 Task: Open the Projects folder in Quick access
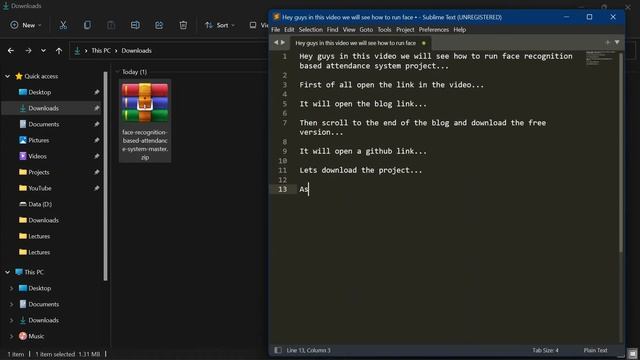coord(39,172)
